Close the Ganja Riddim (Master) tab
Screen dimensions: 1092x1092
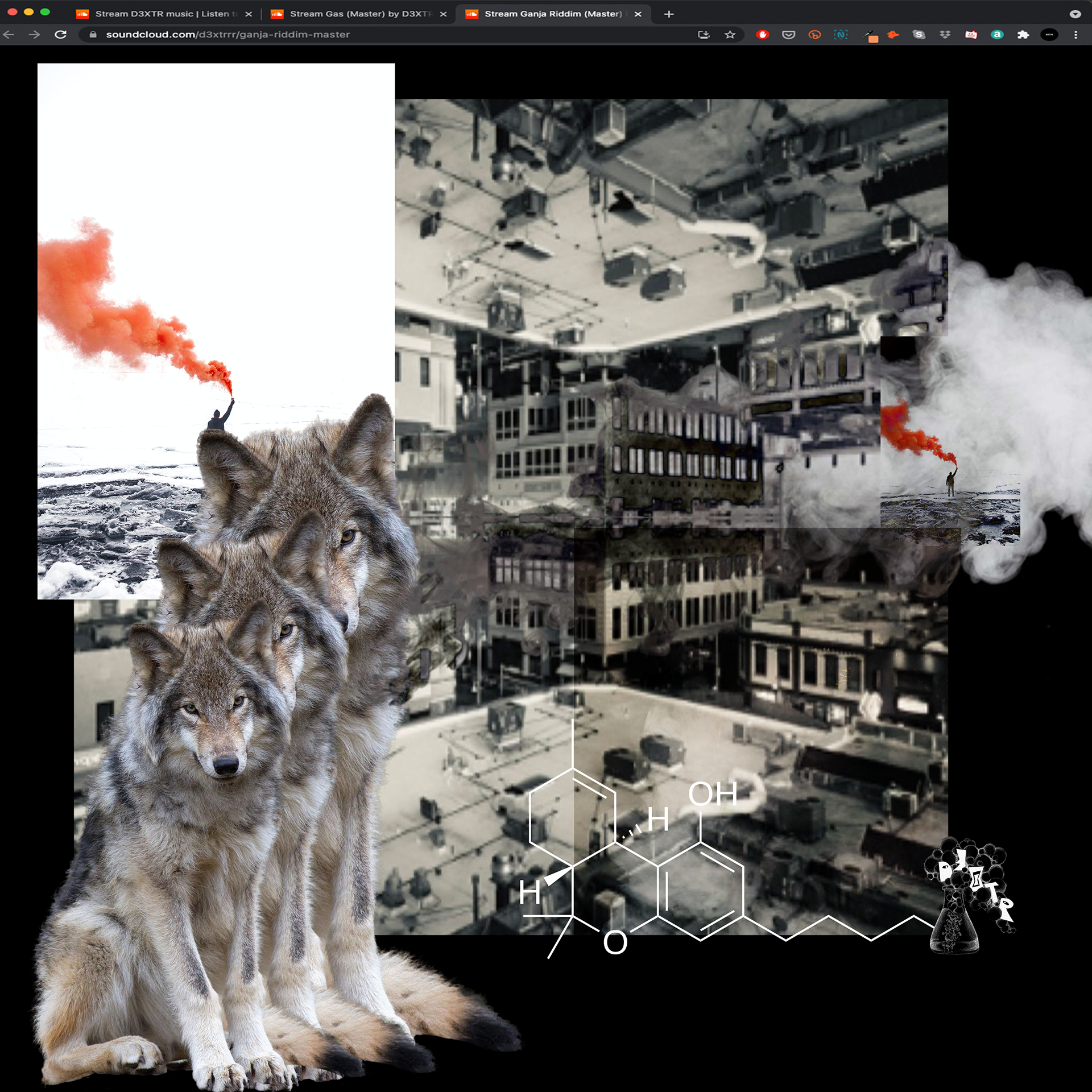coord(638,14)
